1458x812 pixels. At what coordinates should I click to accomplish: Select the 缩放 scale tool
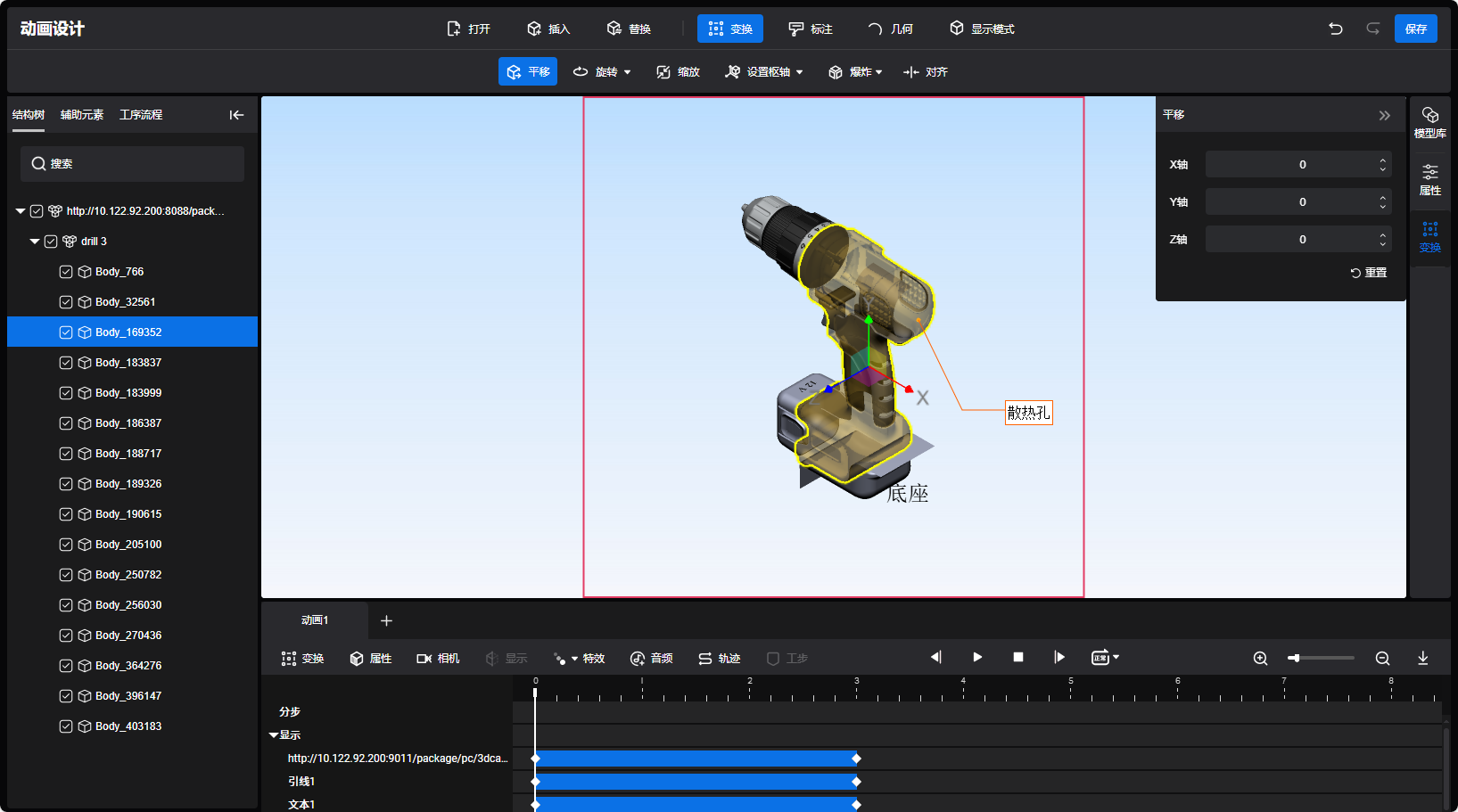pos(678,72)
